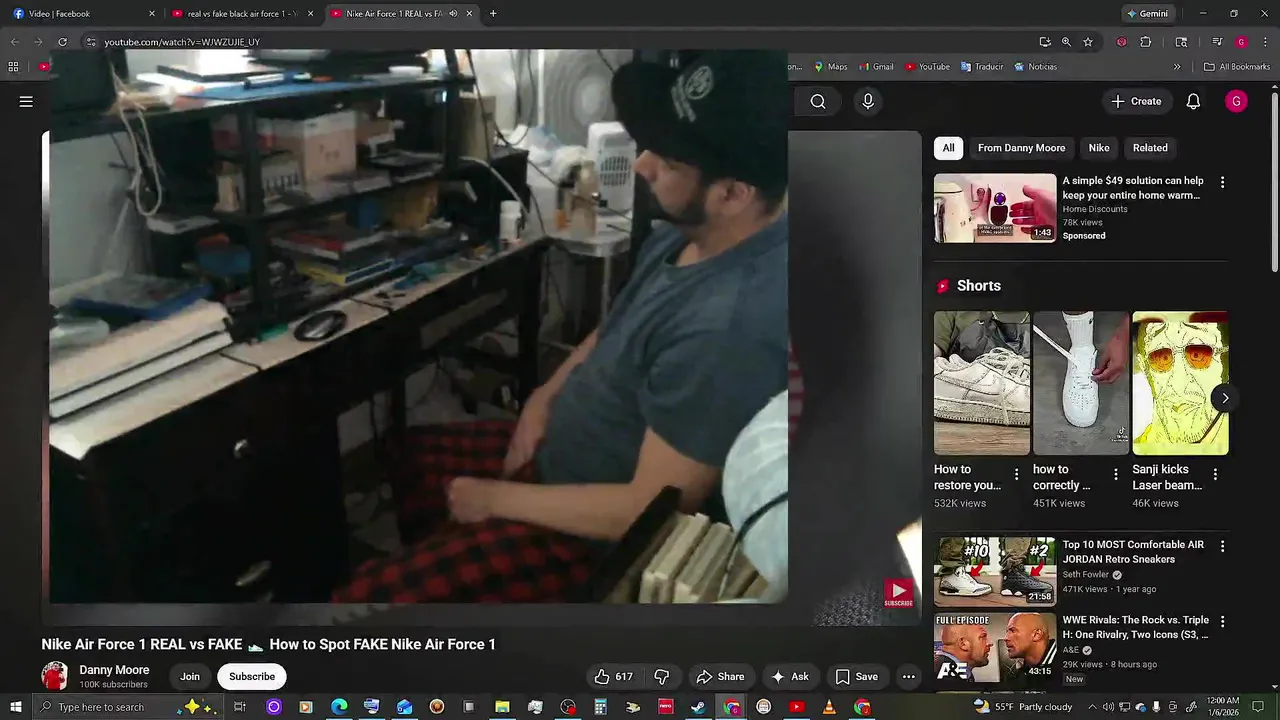
Task: Bookmark this page with the star icon
Action: tap(1088, 42)
